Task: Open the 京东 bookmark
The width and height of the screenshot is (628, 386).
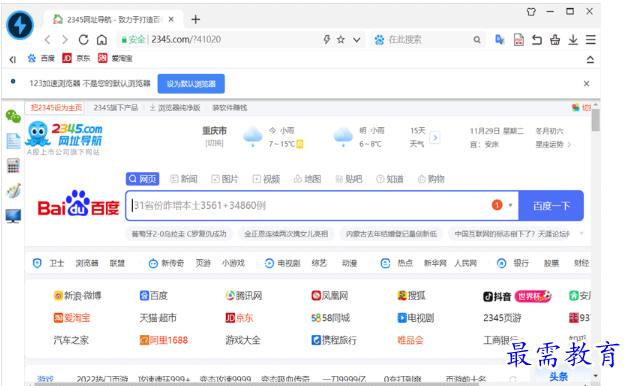Action: pyautogui.click(x=76, y=58)
